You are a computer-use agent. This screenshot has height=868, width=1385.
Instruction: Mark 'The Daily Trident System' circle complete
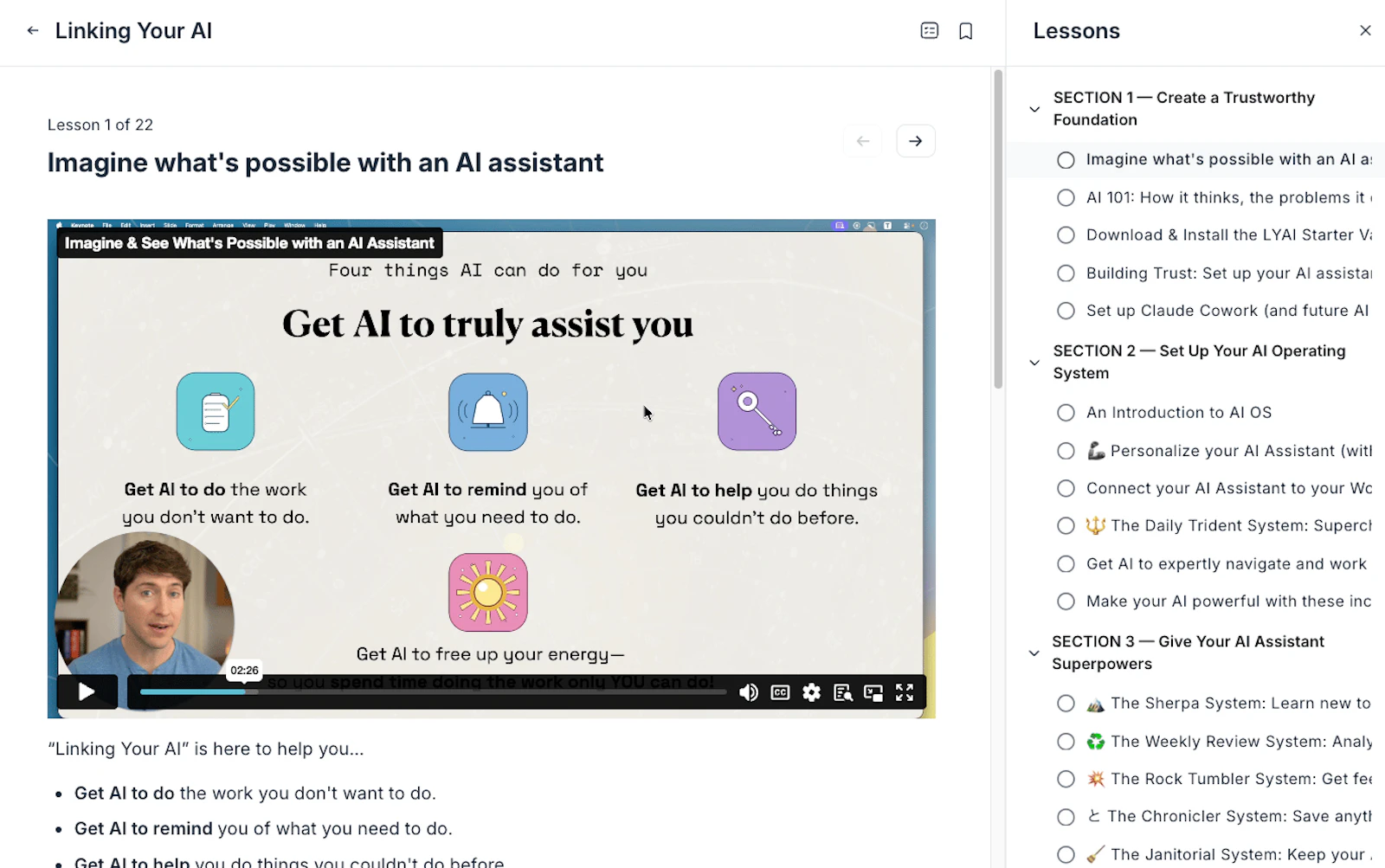pyautogui.click(x=1066, y=526)
